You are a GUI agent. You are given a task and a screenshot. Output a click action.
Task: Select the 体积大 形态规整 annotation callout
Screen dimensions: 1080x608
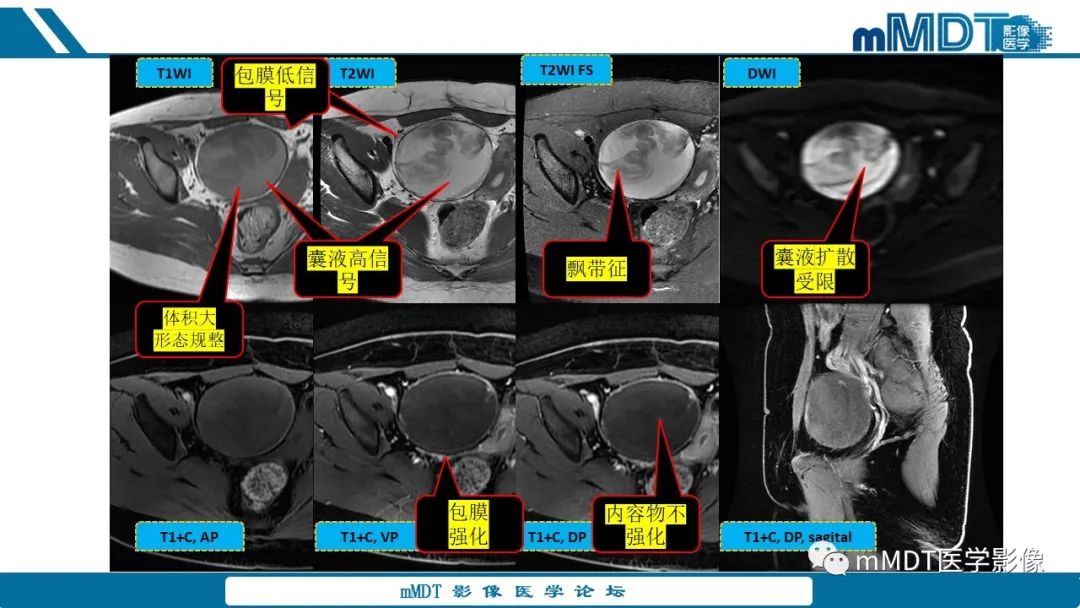pyautogui.click(x=189, y=329)
